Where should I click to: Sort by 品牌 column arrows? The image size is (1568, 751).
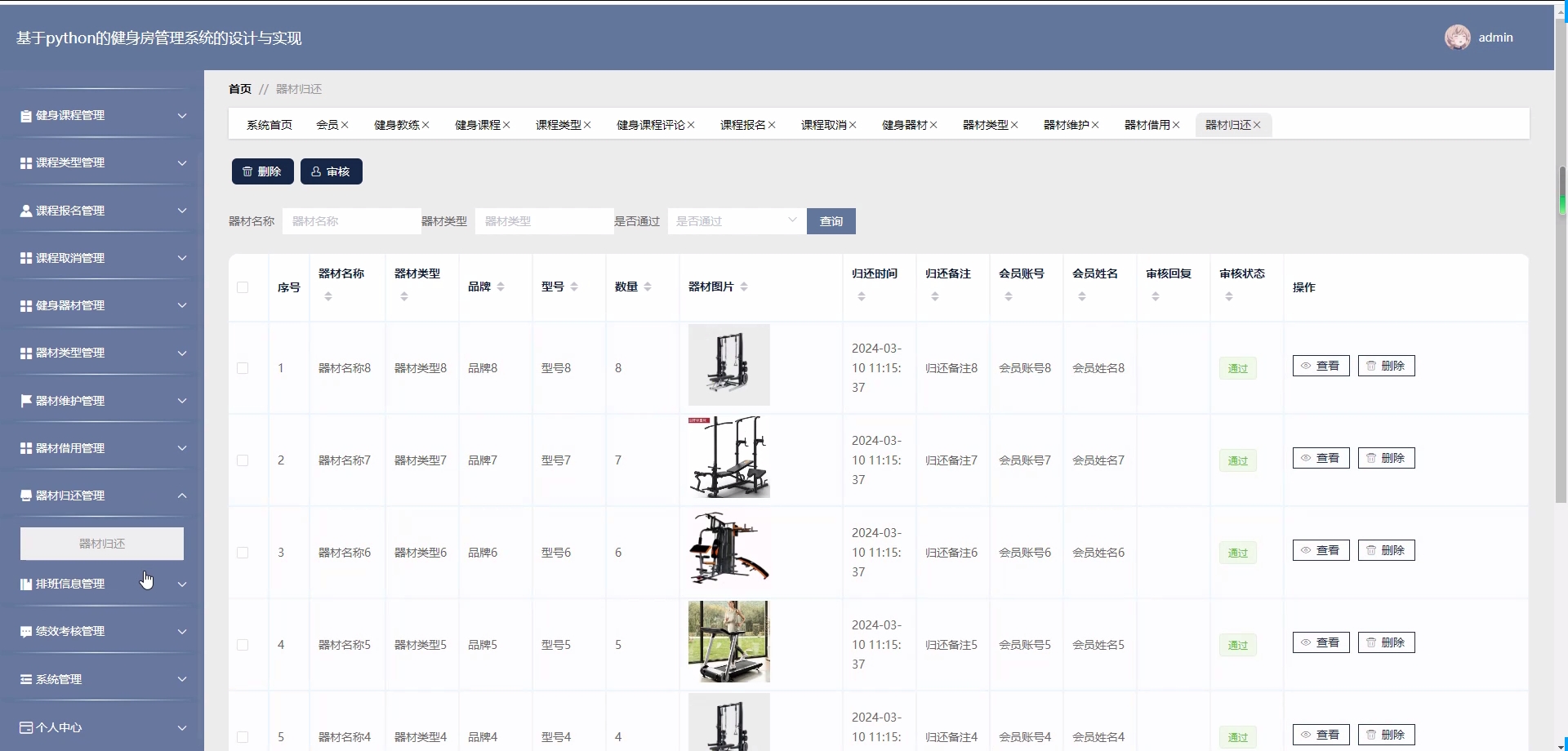[501, 287]
